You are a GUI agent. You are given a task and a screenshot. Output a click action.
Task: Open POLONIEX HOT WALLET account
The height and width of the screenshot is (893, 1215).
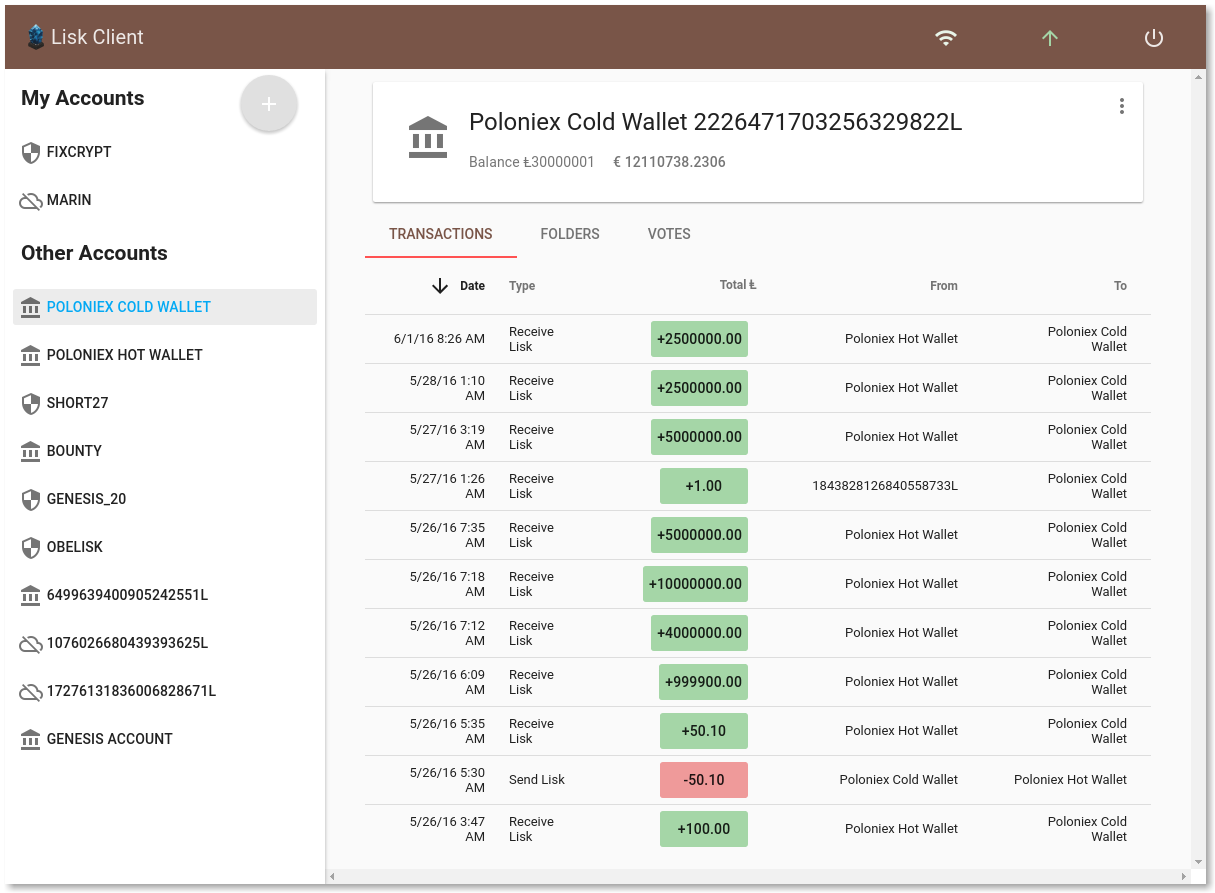click(165, 355)
